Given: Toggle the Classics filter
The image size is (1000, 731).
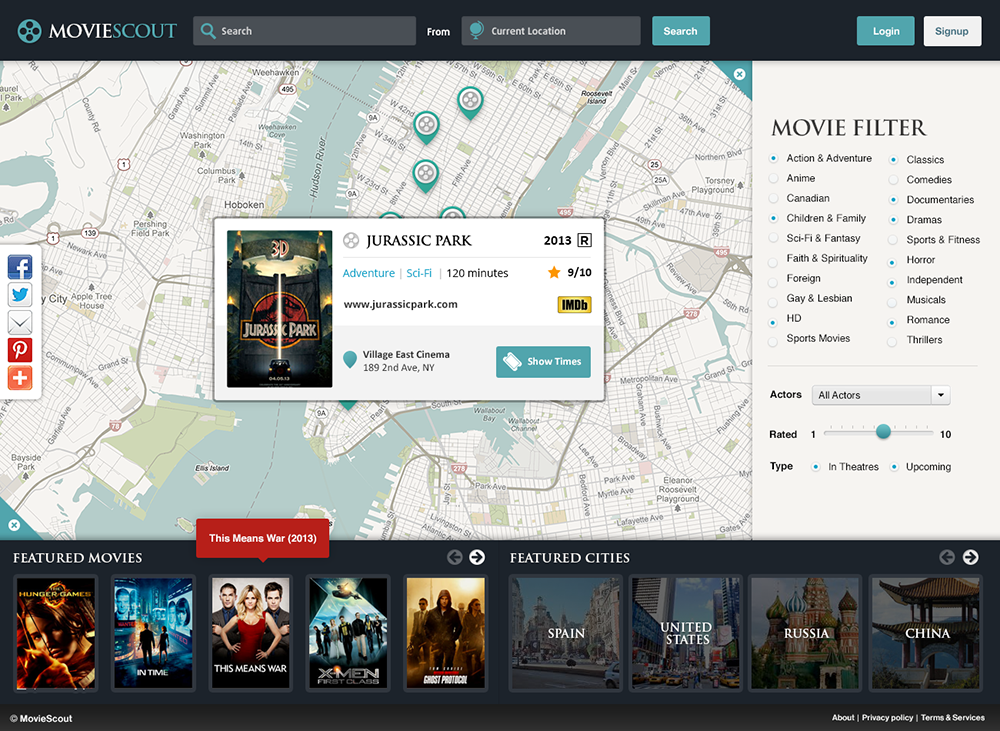Looking at the screenshot, I should click(x=893, y=159).
